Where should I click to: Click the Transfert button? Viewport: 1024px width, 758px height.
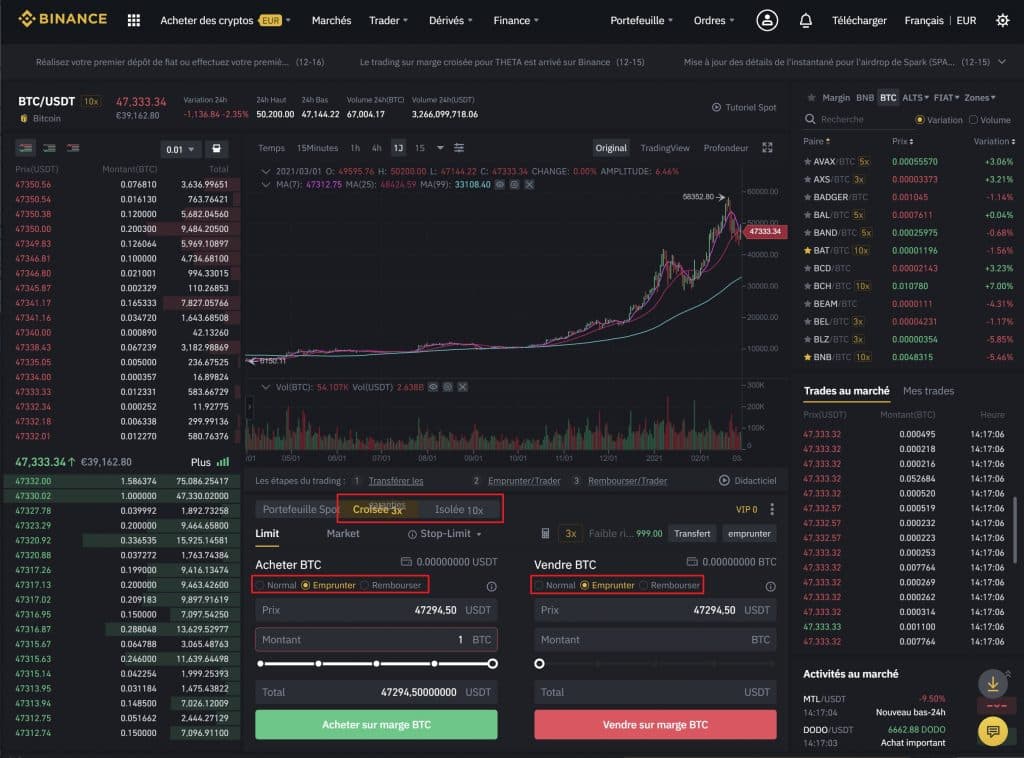692,533
